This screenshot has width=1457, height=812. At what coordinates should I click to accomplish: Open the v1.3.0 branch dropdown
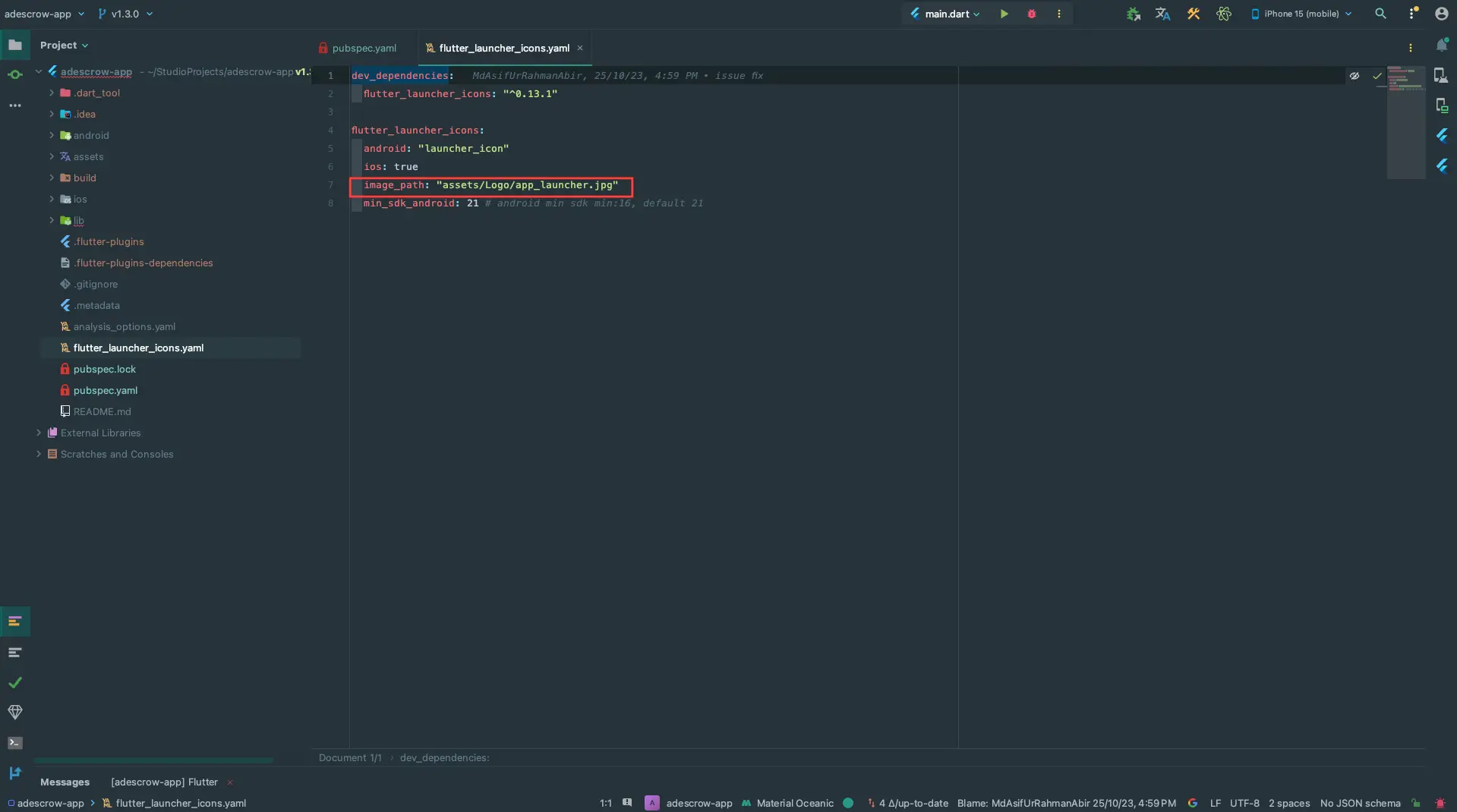click(125, 14)
